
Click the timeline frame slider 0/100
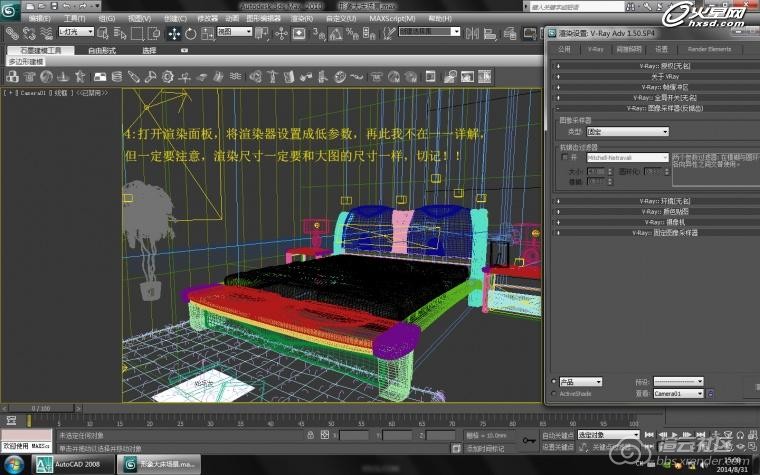(42, 408)
